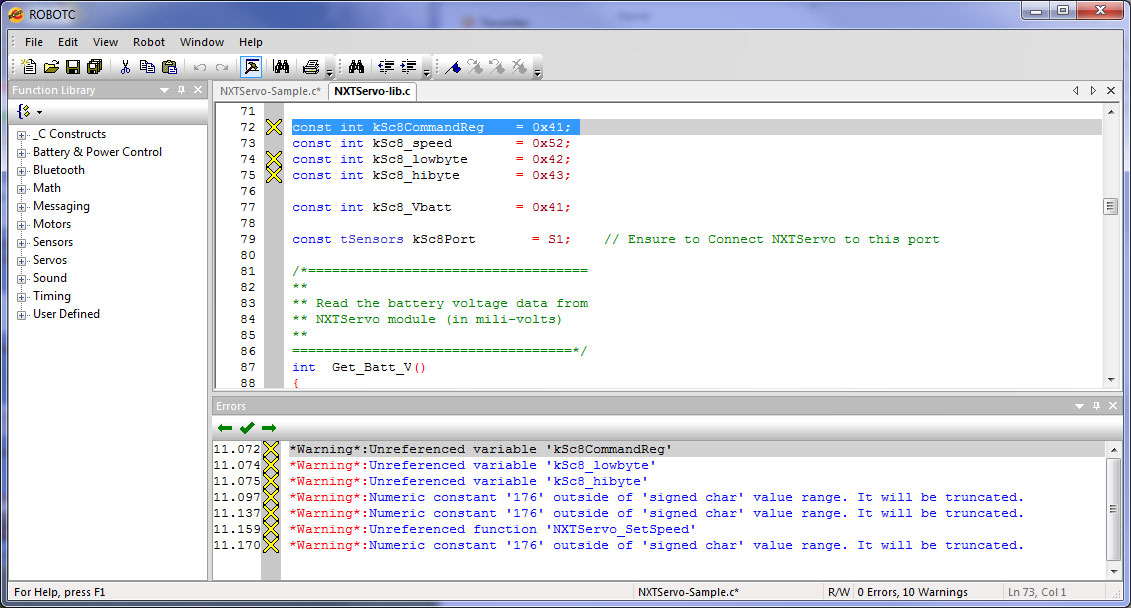Click the Print icon in the toolbar
The width and height of the screenshot is (1131, 608).
pos(311,67)
